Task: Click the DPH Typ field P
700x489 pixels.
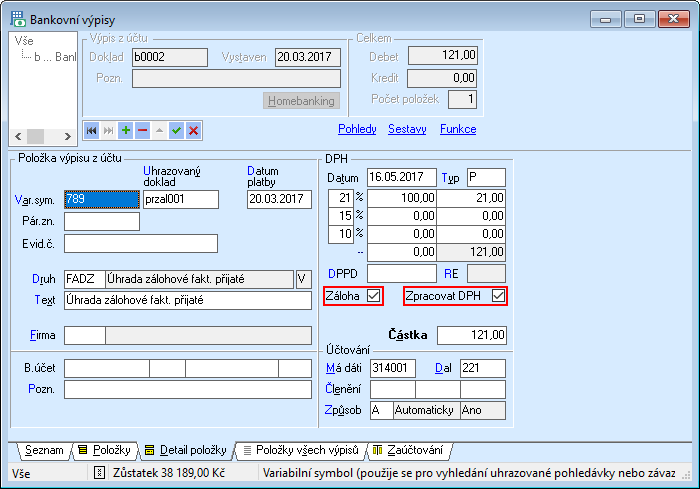Action: pyautogui.click(x=486, y=177)
